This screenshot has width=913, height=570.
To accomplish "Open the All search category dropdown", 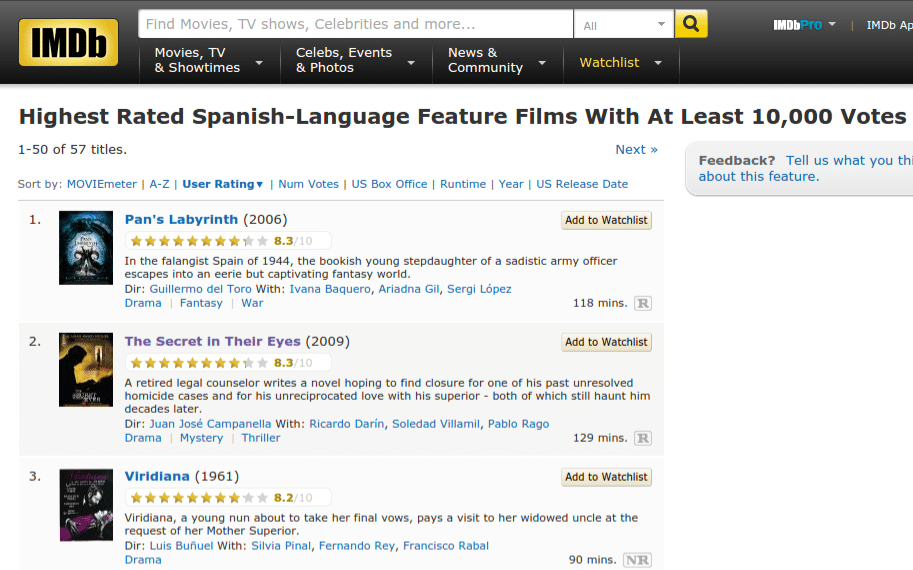I will coord(624,24).
